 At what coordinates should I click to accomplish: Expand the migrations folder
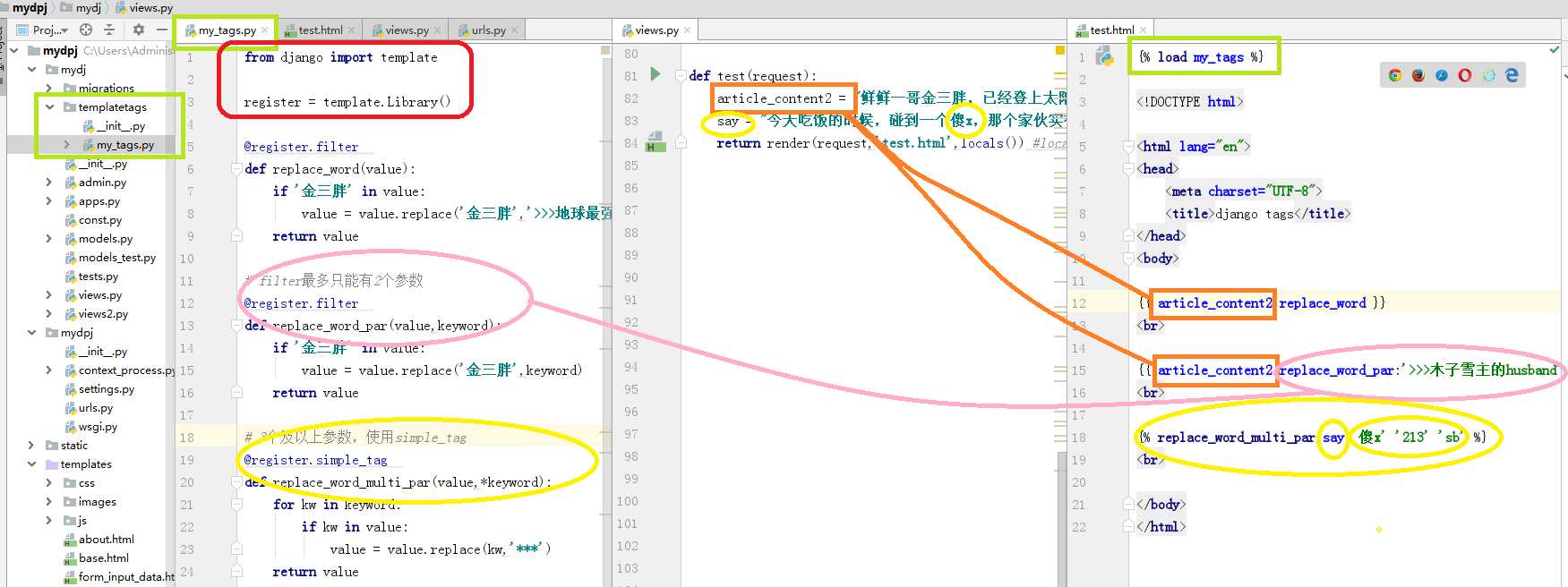click(49, 88)
